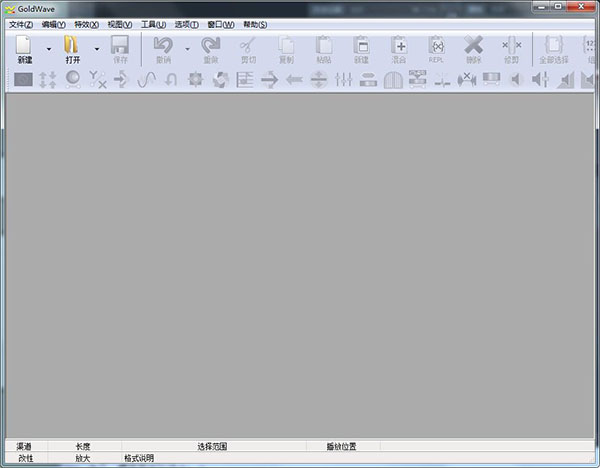Click the 修剪 (Trim) icon
Screen dimensions: 600x468
pos(511,46)
